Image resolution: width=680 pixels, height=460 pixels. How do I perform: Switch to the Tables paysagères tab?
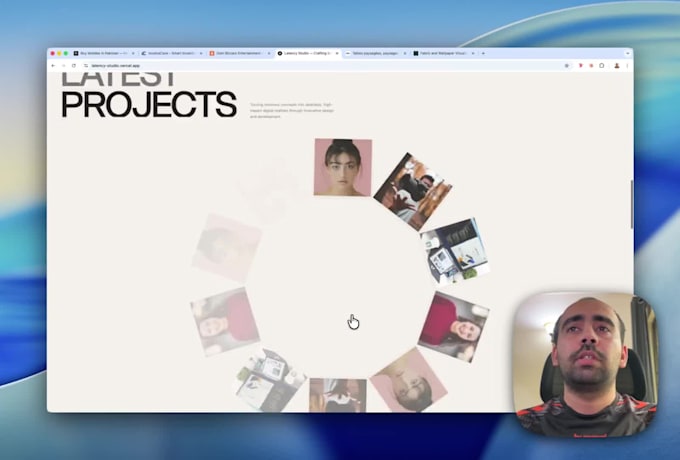pyautogui.click(x=376, y=53)
